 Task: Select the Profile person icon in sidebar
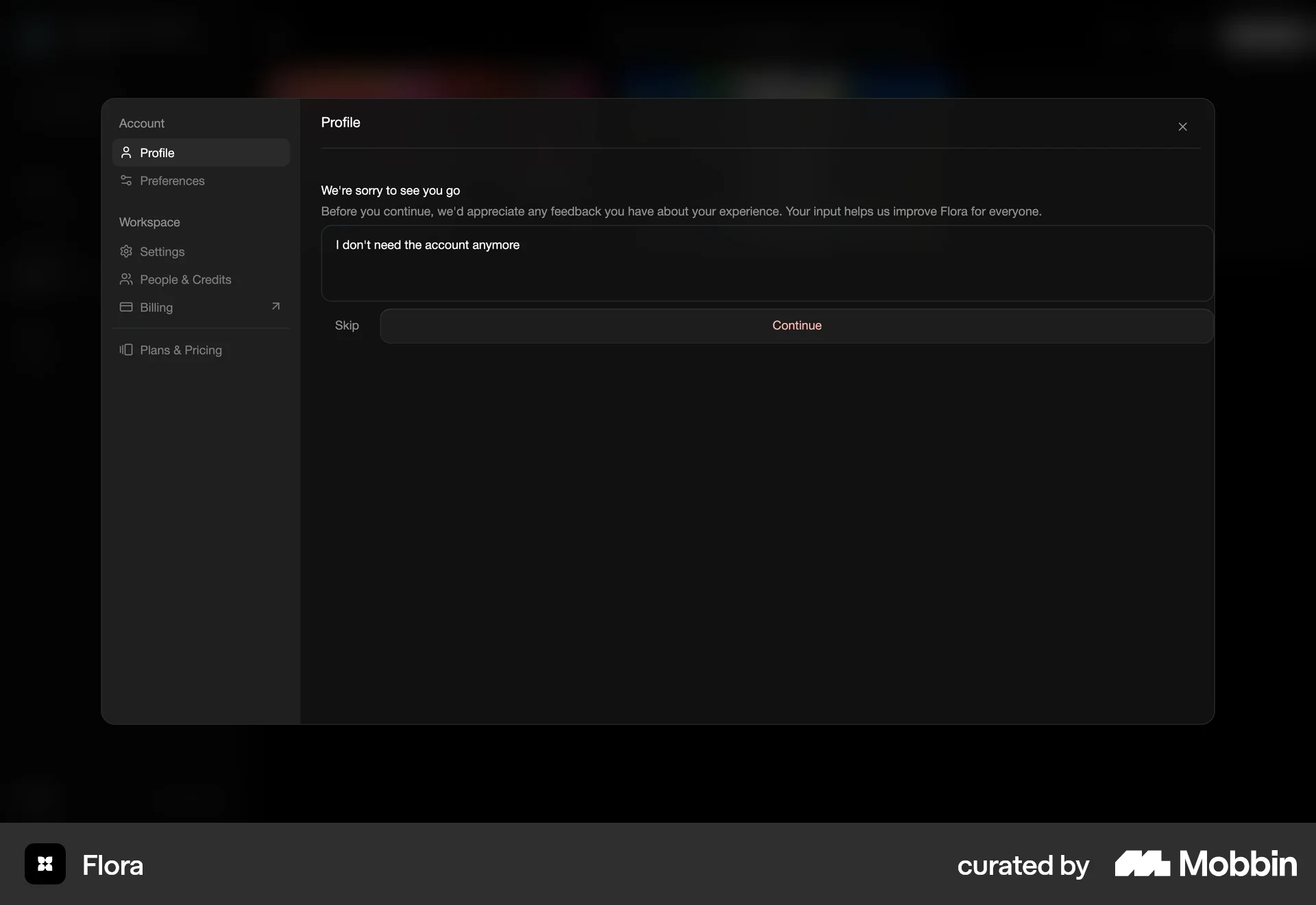[126, 152]
